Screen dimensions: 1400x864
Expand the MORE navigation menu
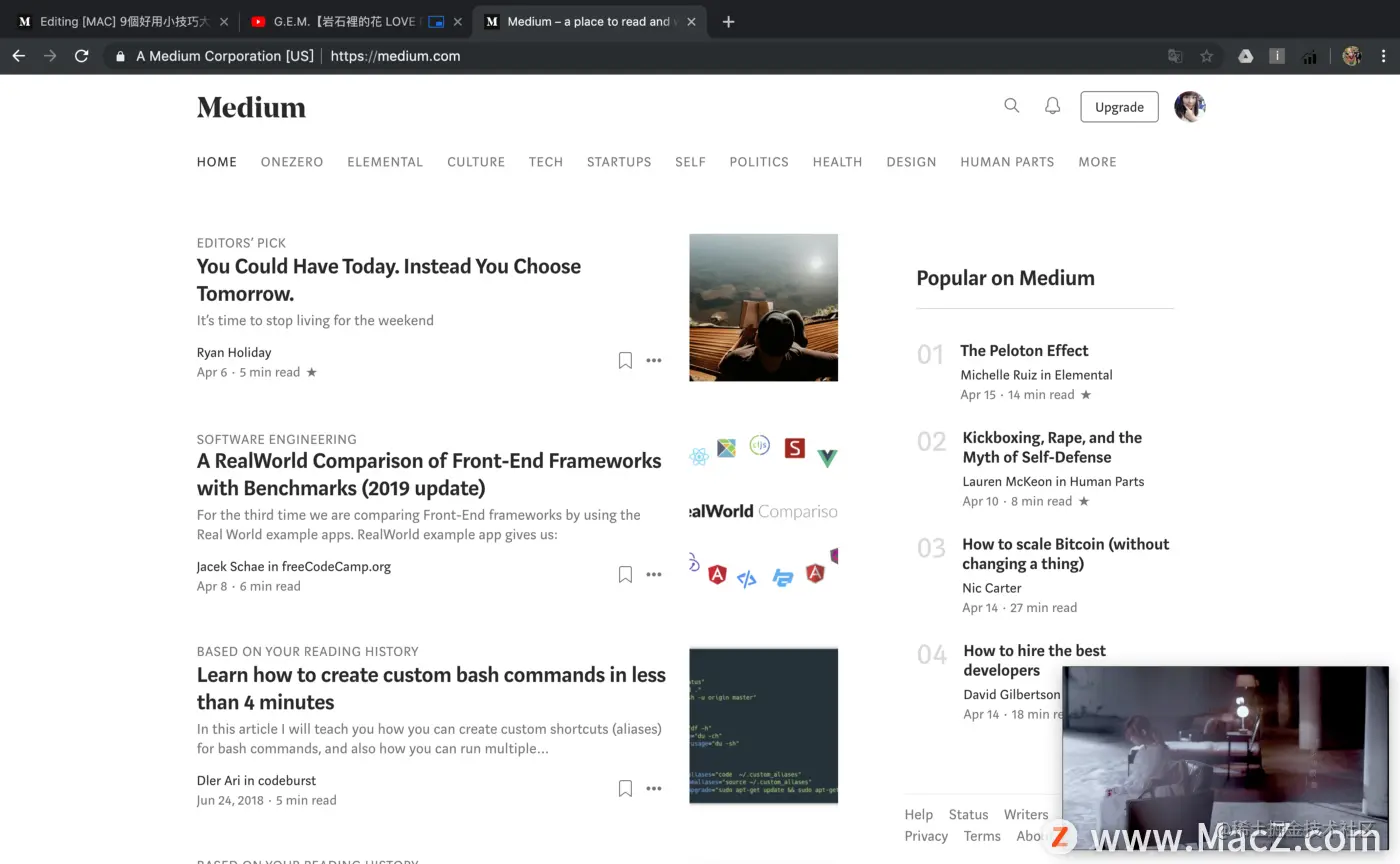tap(1097, 162)
